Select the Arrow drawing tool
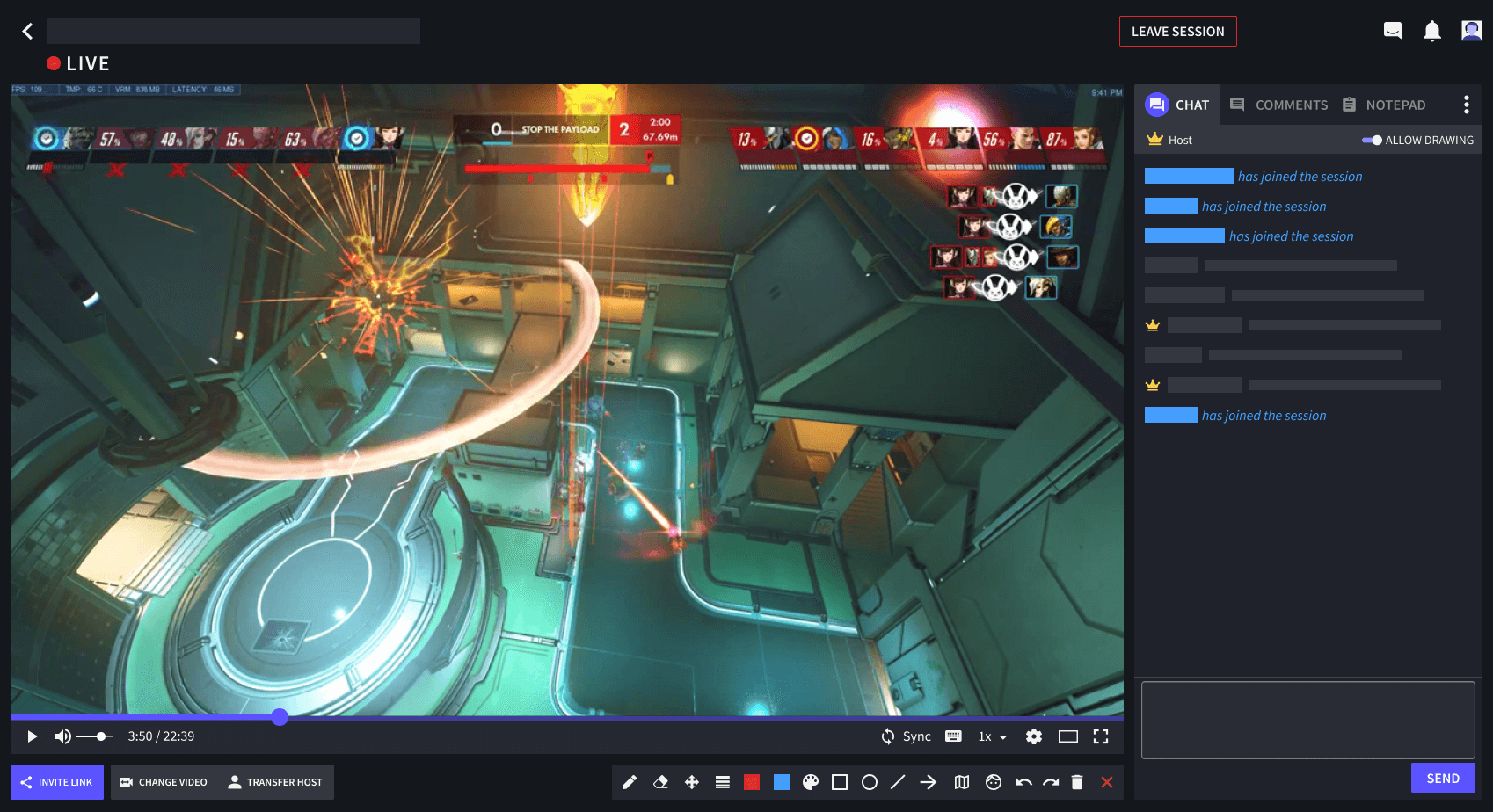 click(x=929, y=781)
